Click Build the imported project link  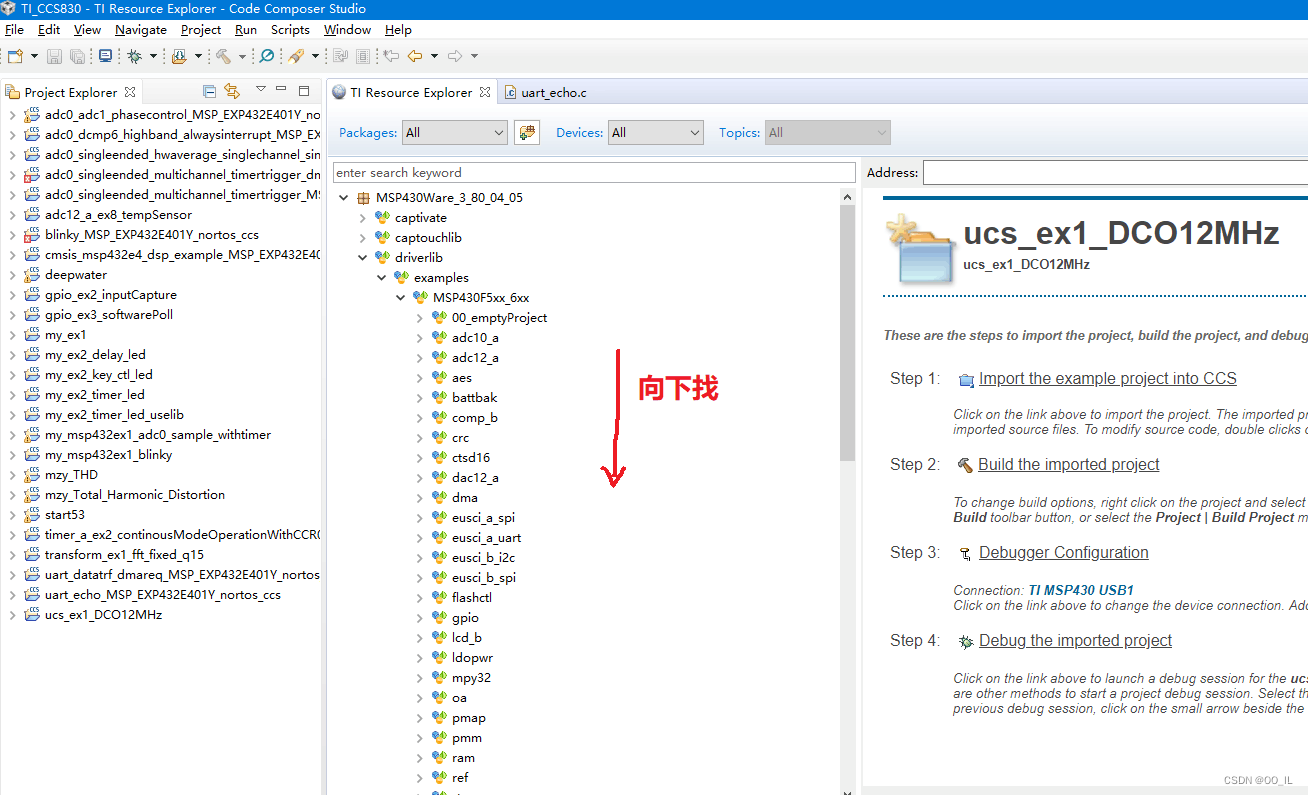(x=1068, y=464)
